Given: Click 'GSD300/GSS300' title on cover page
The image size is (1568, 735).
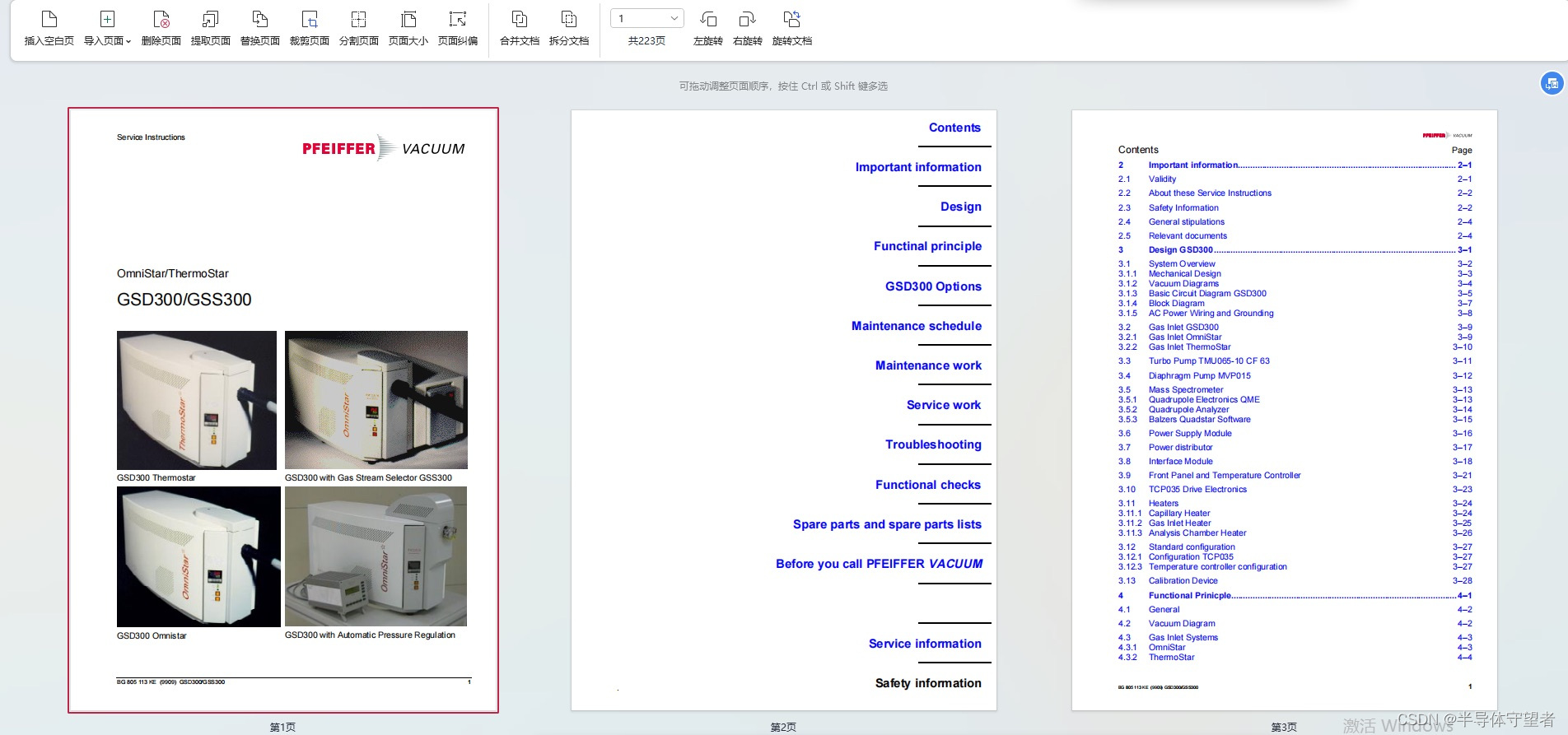Looking at the screenshot, I should pos(184,300).
